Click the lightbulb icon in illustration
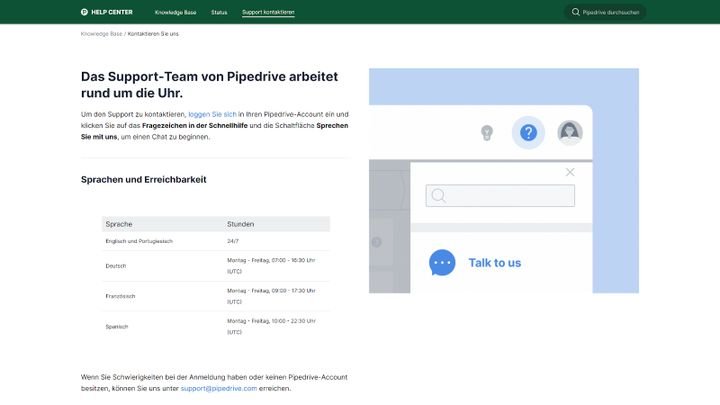This screenshot has width=720, height=405. [487, 133]
